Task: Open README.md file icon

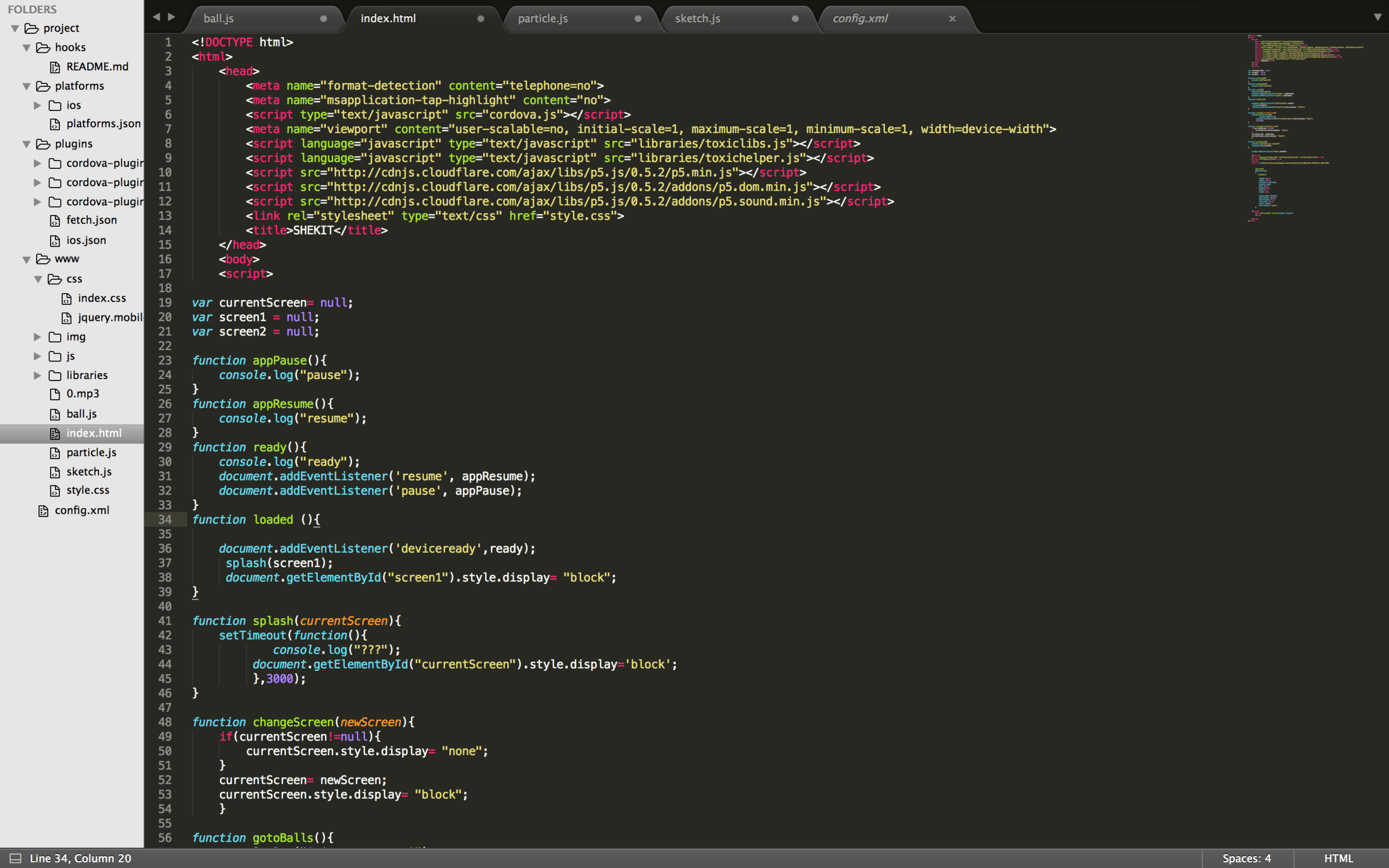Action: (55, 67)
